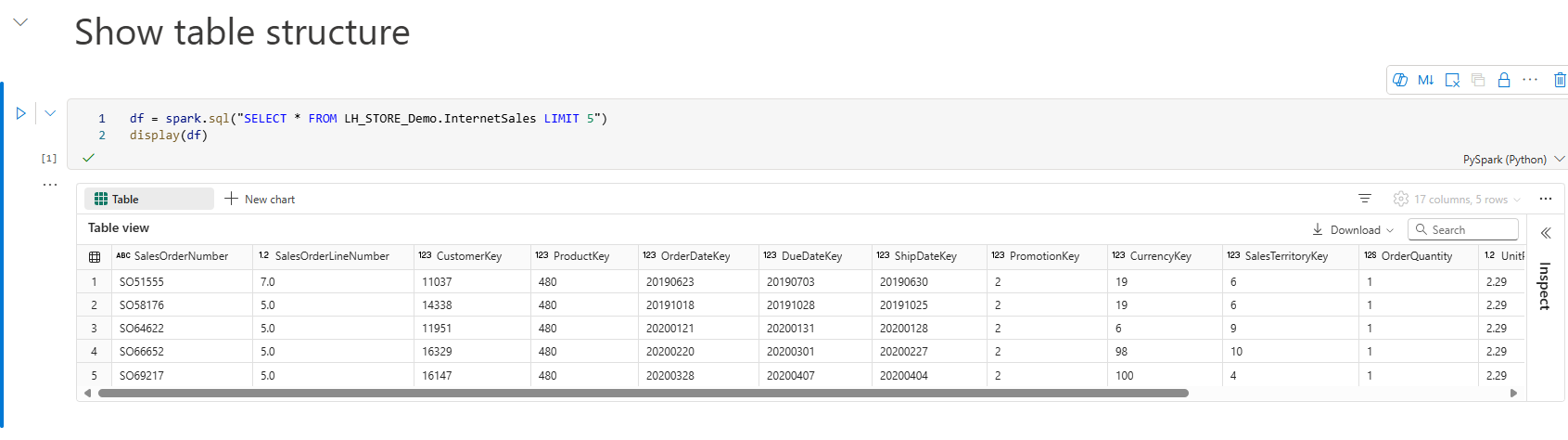Click the filter lines icon above the table
This screenshot has height=440, width=1568.
pyautogui.click(x=1365, y=199)
